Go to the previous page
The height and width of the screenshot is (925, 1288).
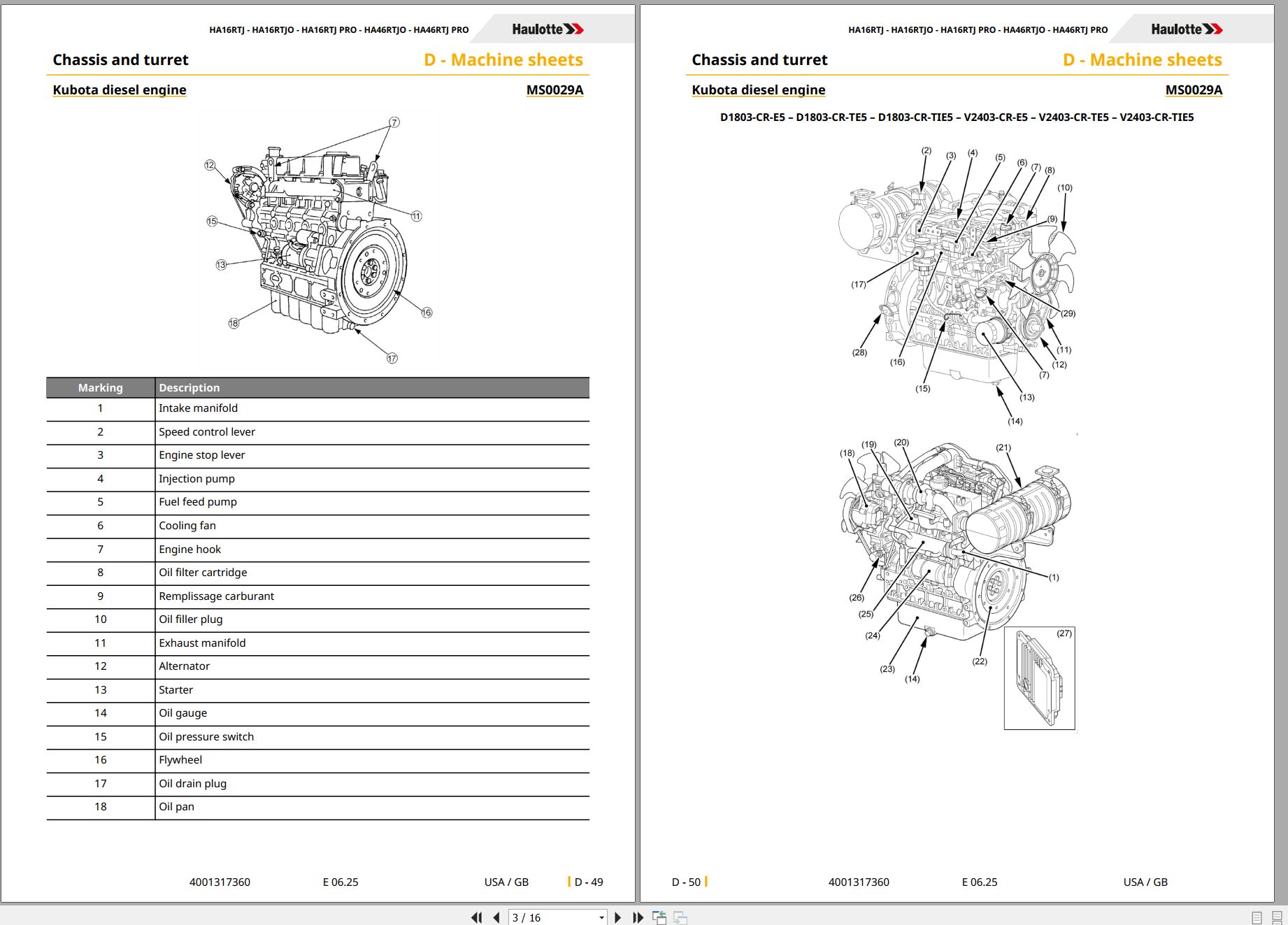[x=496, y=917]
